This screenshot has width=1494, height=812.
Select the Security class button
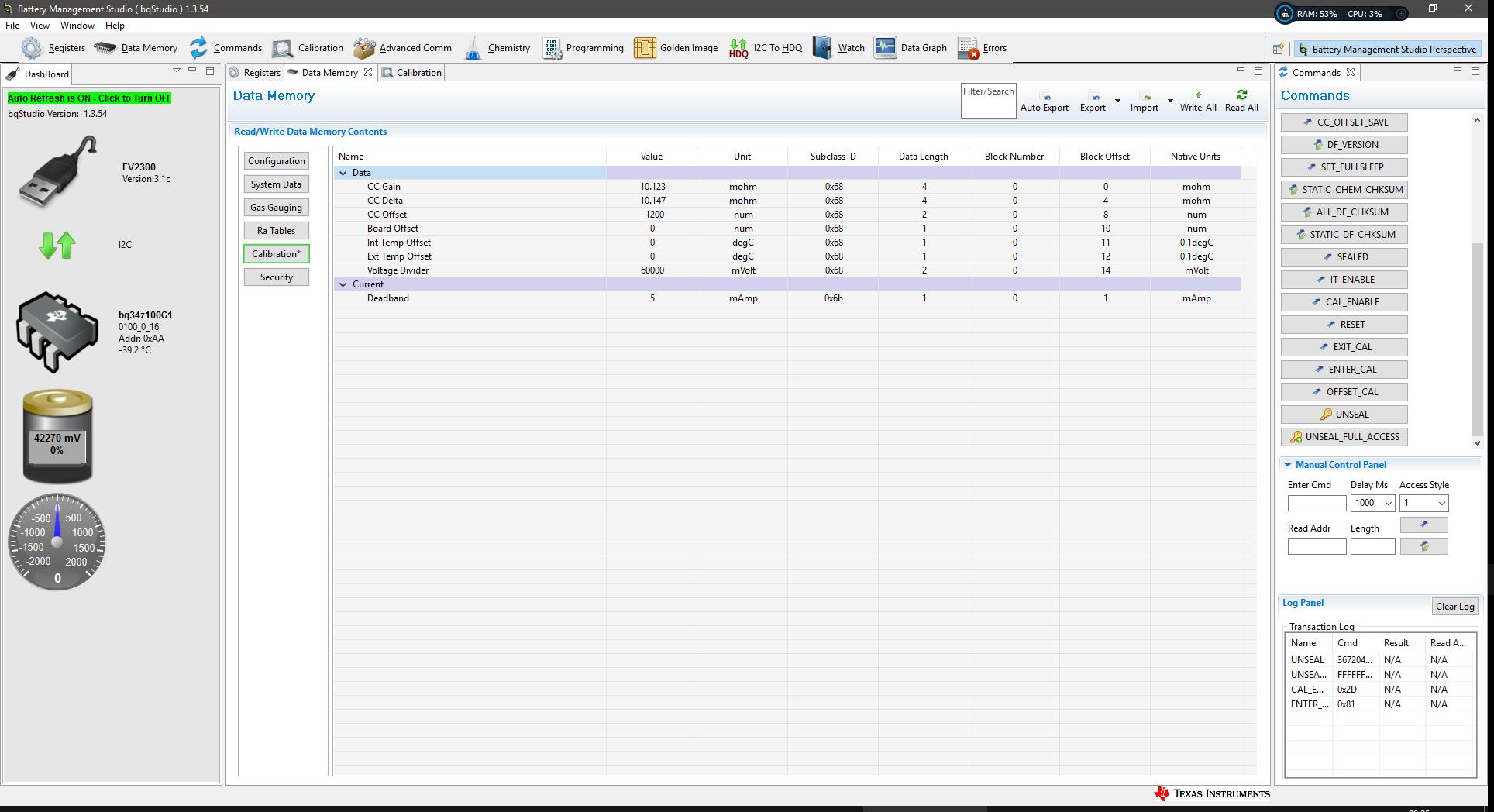[x=277, y=277]
